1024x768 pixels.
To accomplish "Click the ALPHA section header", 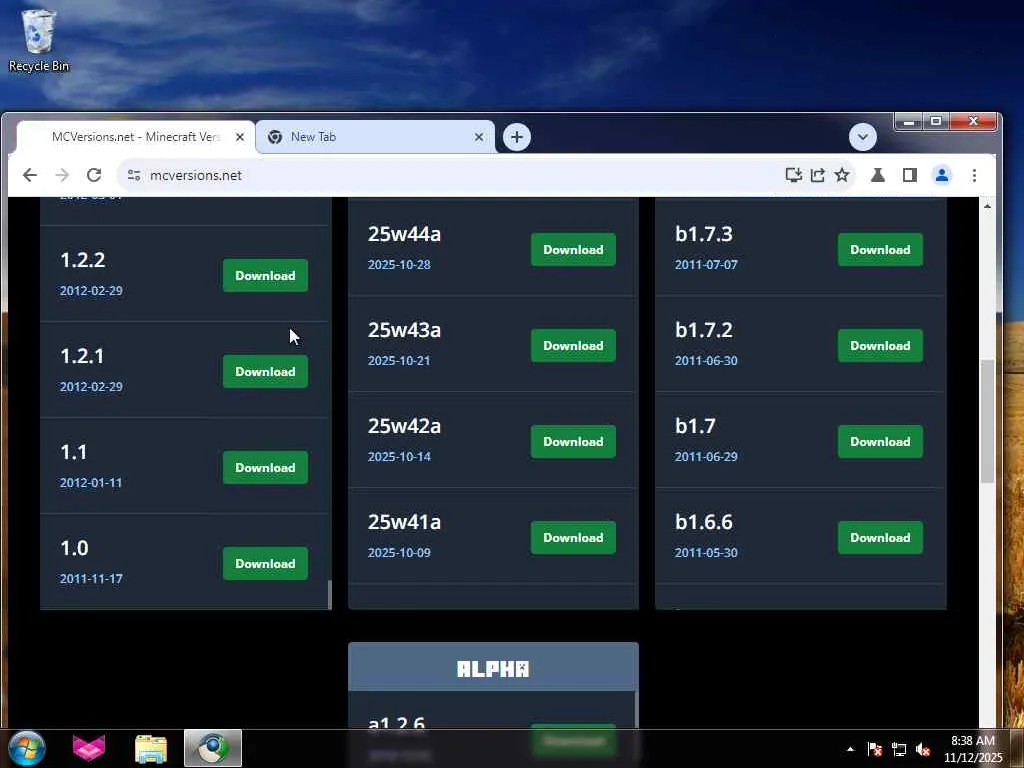I will pos(493,667).
